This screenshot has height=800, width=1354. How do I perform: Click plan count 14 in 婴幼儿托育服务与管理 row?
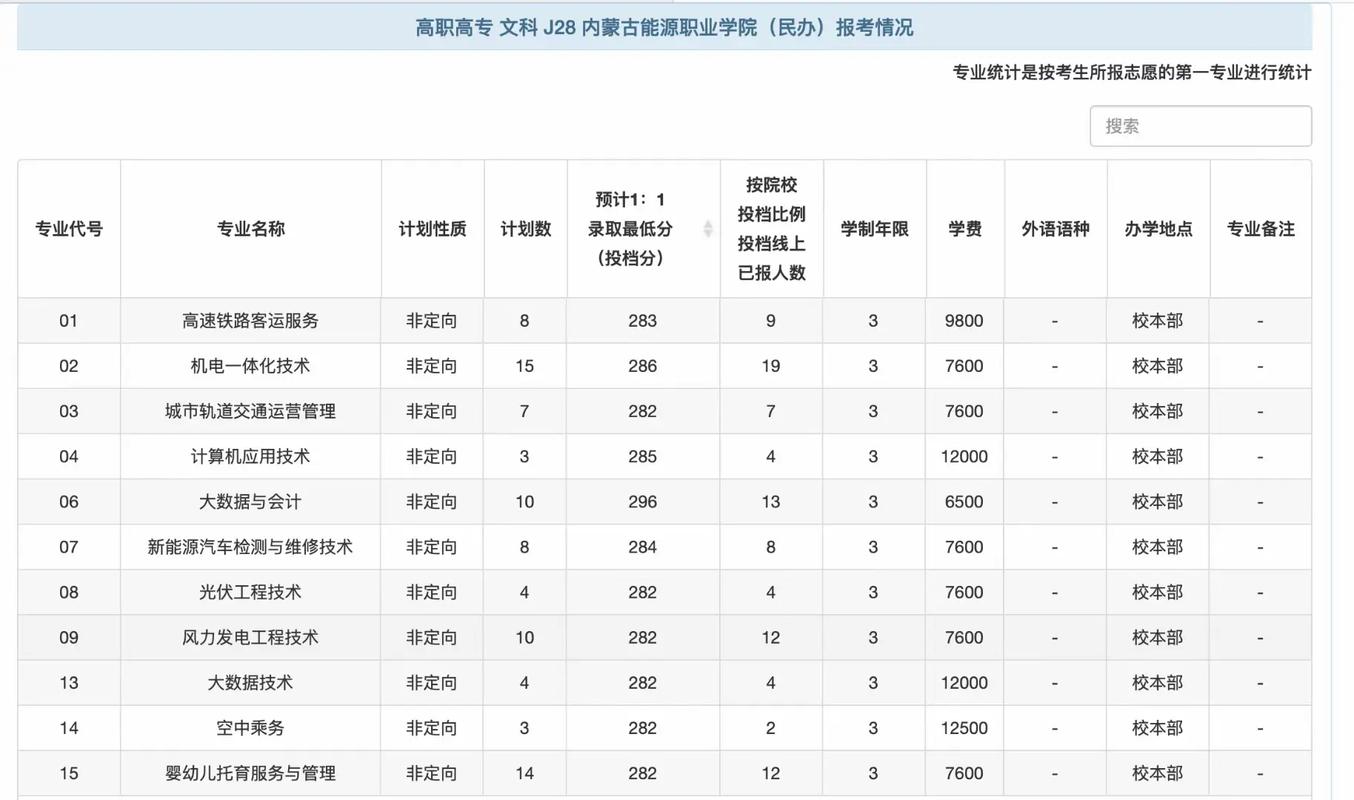pyautogui.click(x=525, y=773)
